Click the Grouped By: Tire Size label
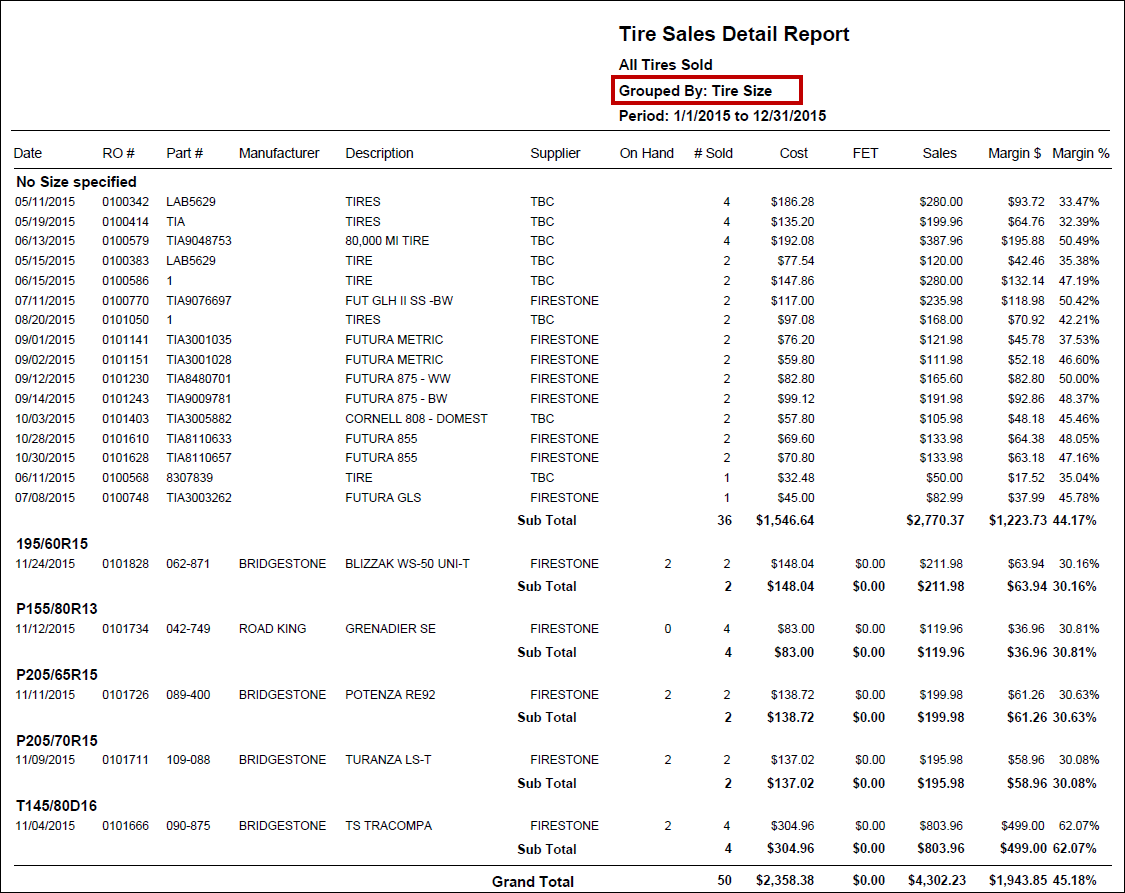Screen dimensions: 1125x893 coord(696,90)
